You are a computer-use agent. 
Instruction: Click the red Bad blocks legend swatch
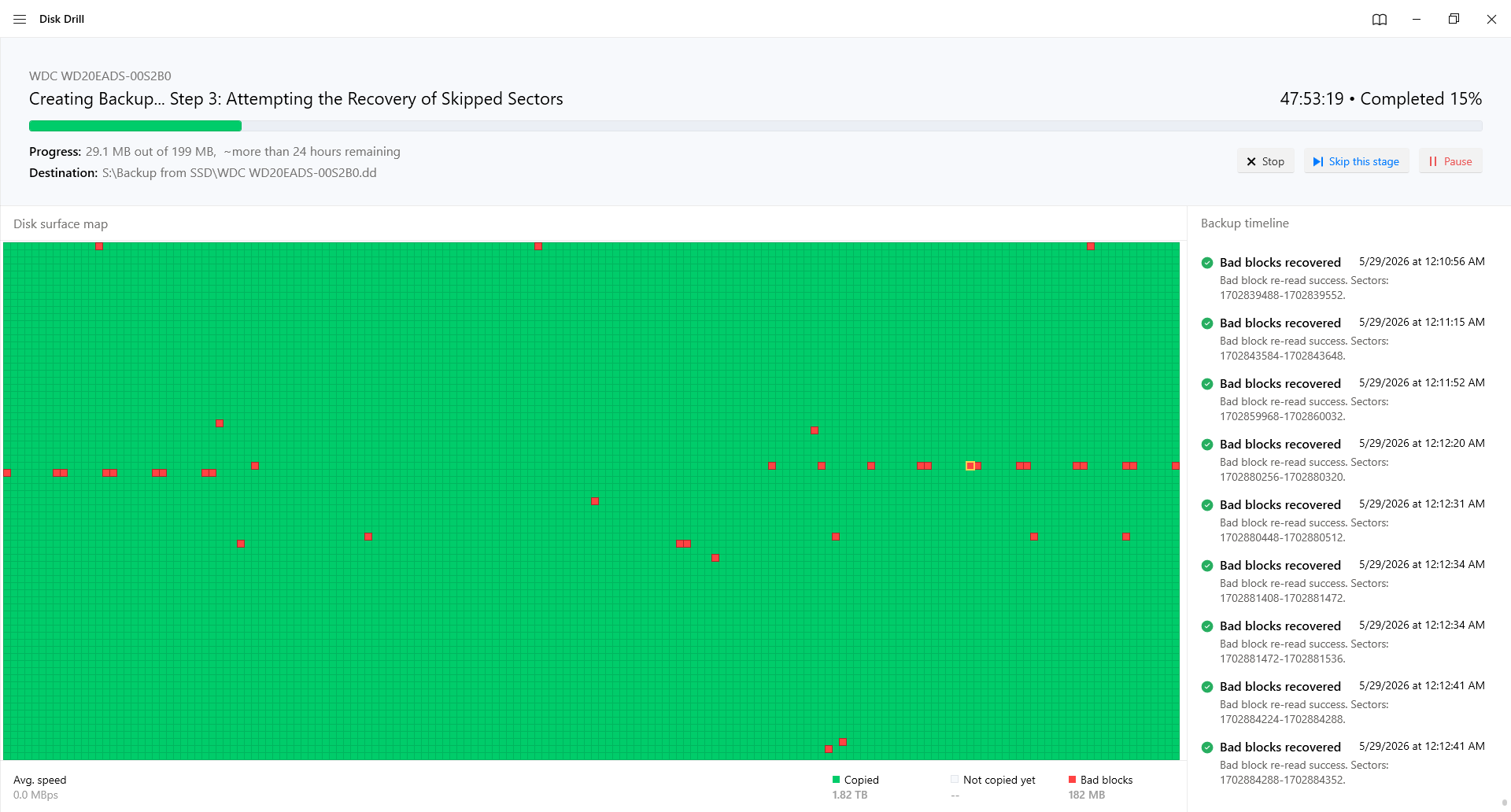[1072, 780]
